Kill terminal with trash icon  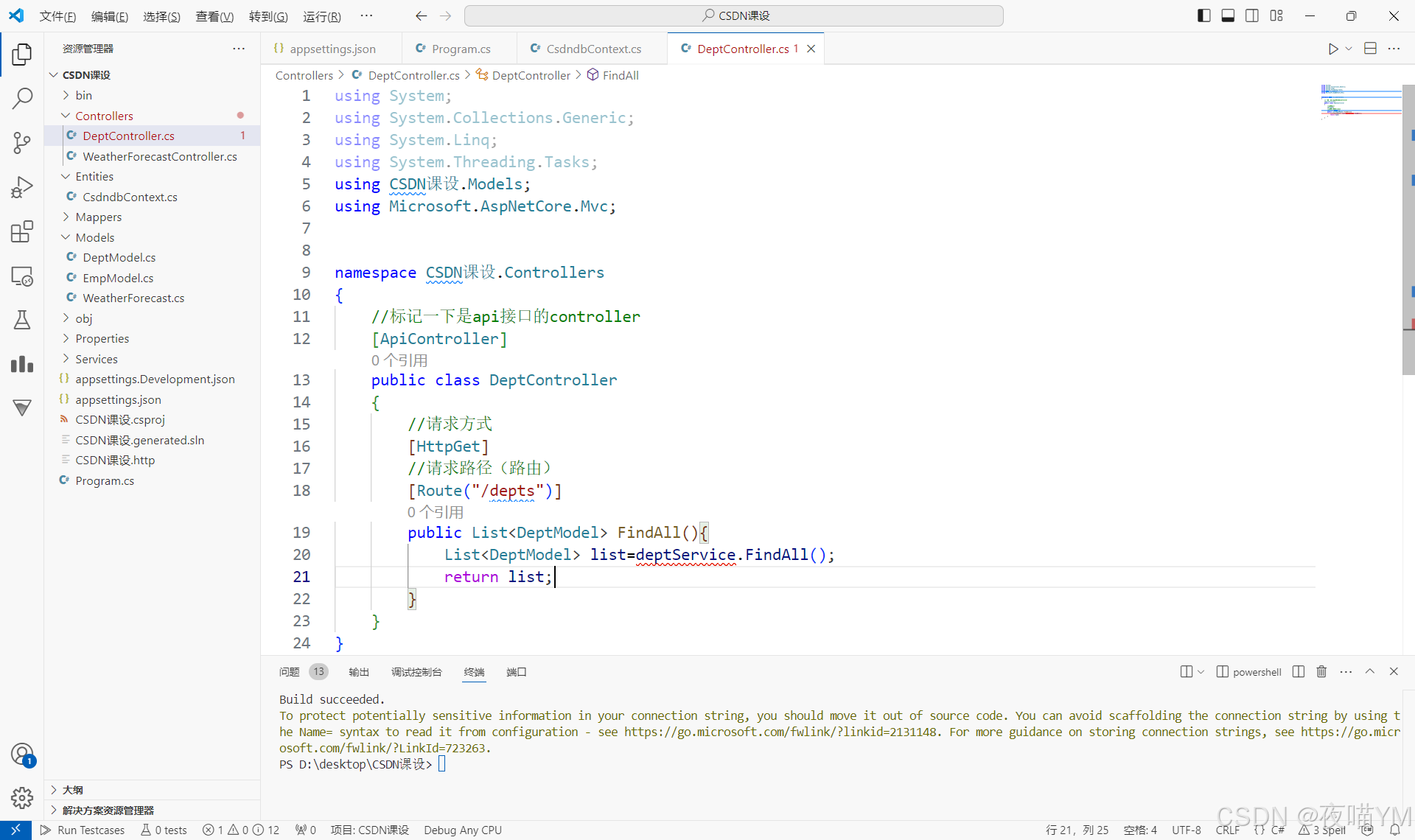pyautogui.click(x=1321, y=671)
